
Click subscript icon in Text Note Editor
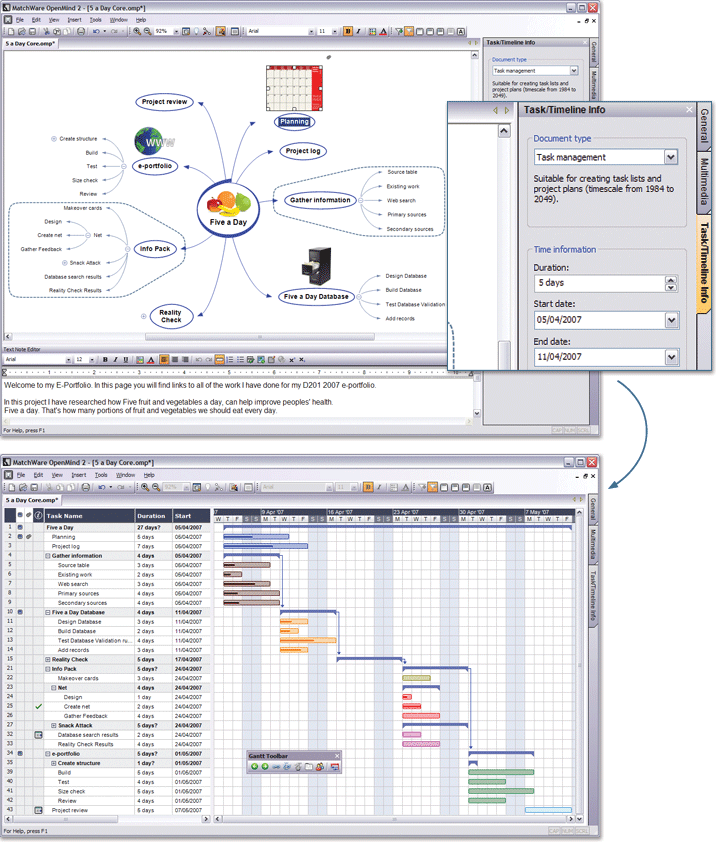[x=302, y=360]
